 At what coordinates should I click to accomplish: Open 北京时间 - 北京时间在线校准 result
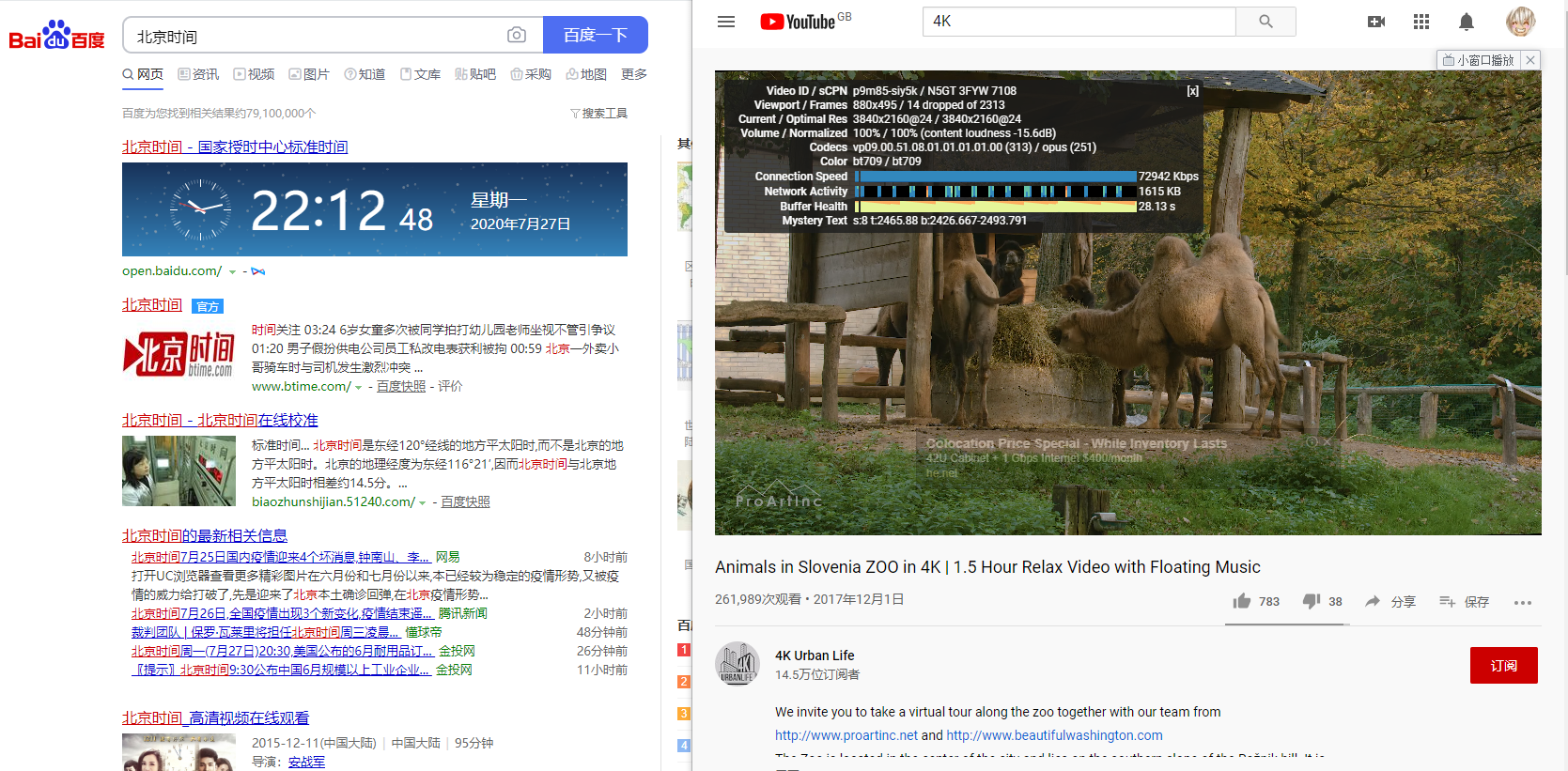pos(220,420)
